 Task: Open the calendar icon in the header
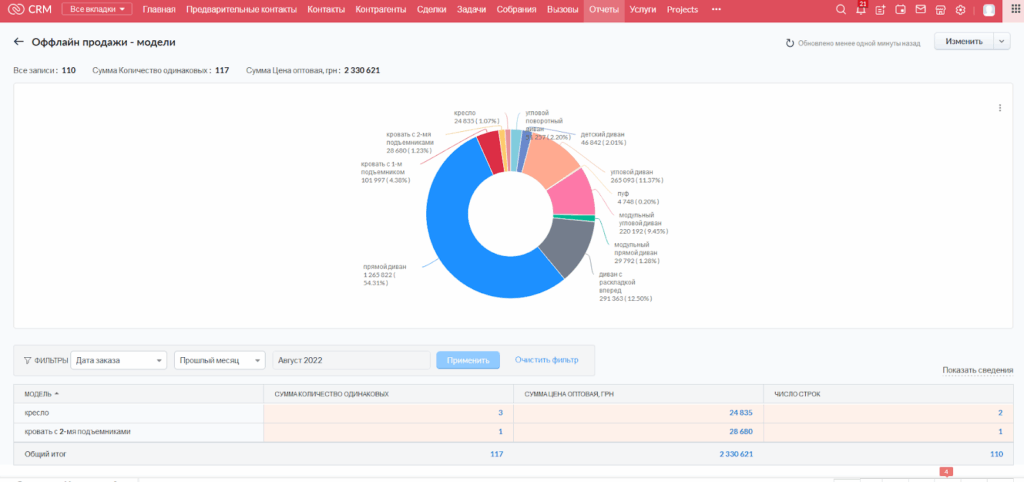click(x=900, y=10)
